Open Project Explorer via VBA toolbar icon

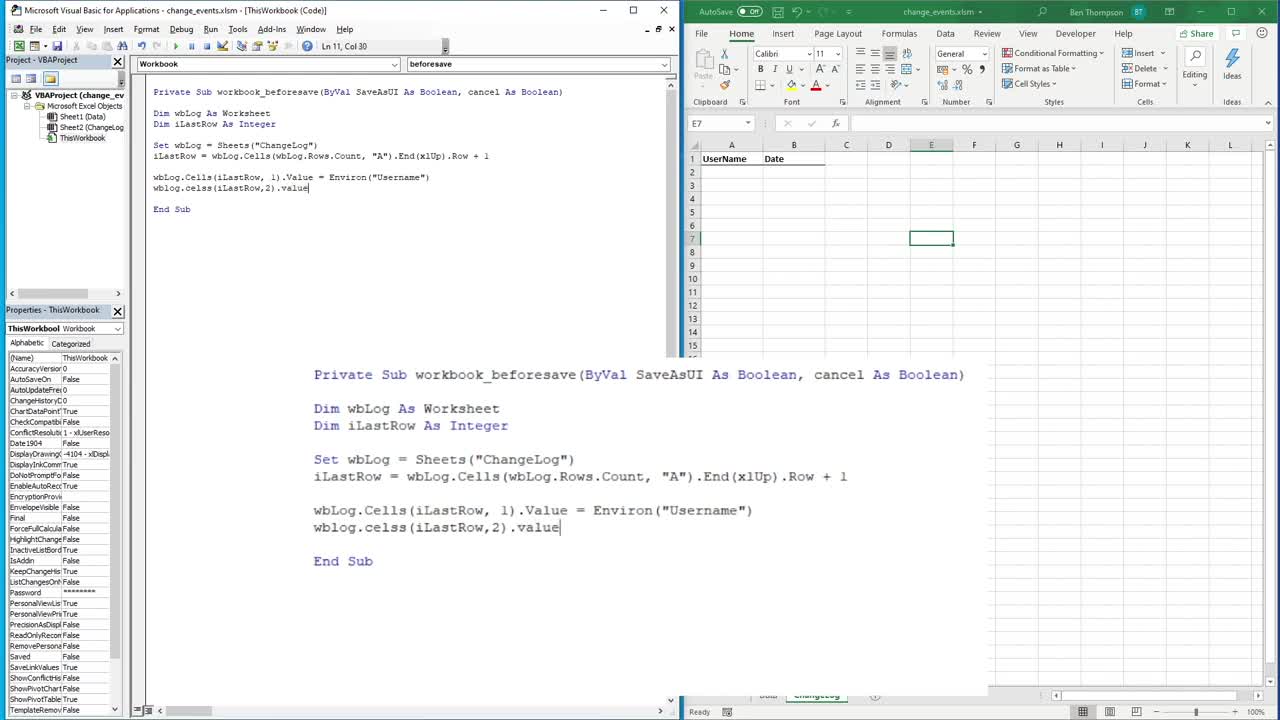pyautogui.click(x=242, y=46)
